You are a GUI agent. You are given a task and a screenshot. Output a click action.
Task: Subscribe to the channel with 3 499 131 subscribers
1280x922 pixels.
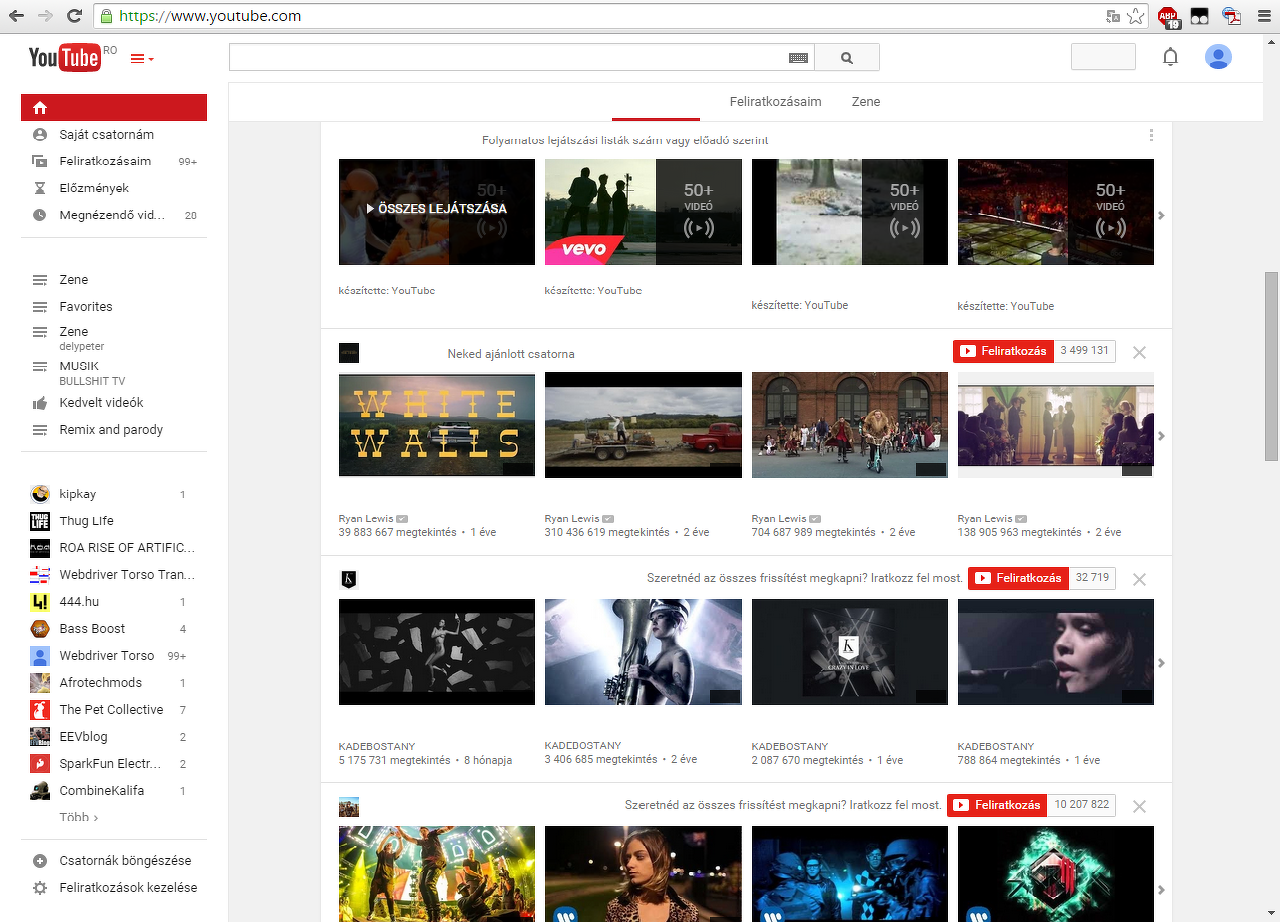coord(1004,351)
